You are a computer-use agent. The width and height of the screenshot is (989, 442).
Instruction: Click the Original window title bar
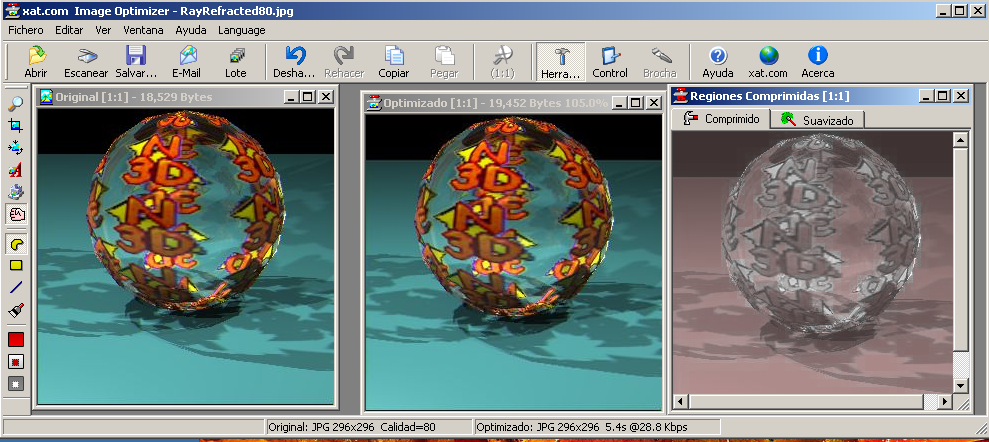[x=185, y=96]
